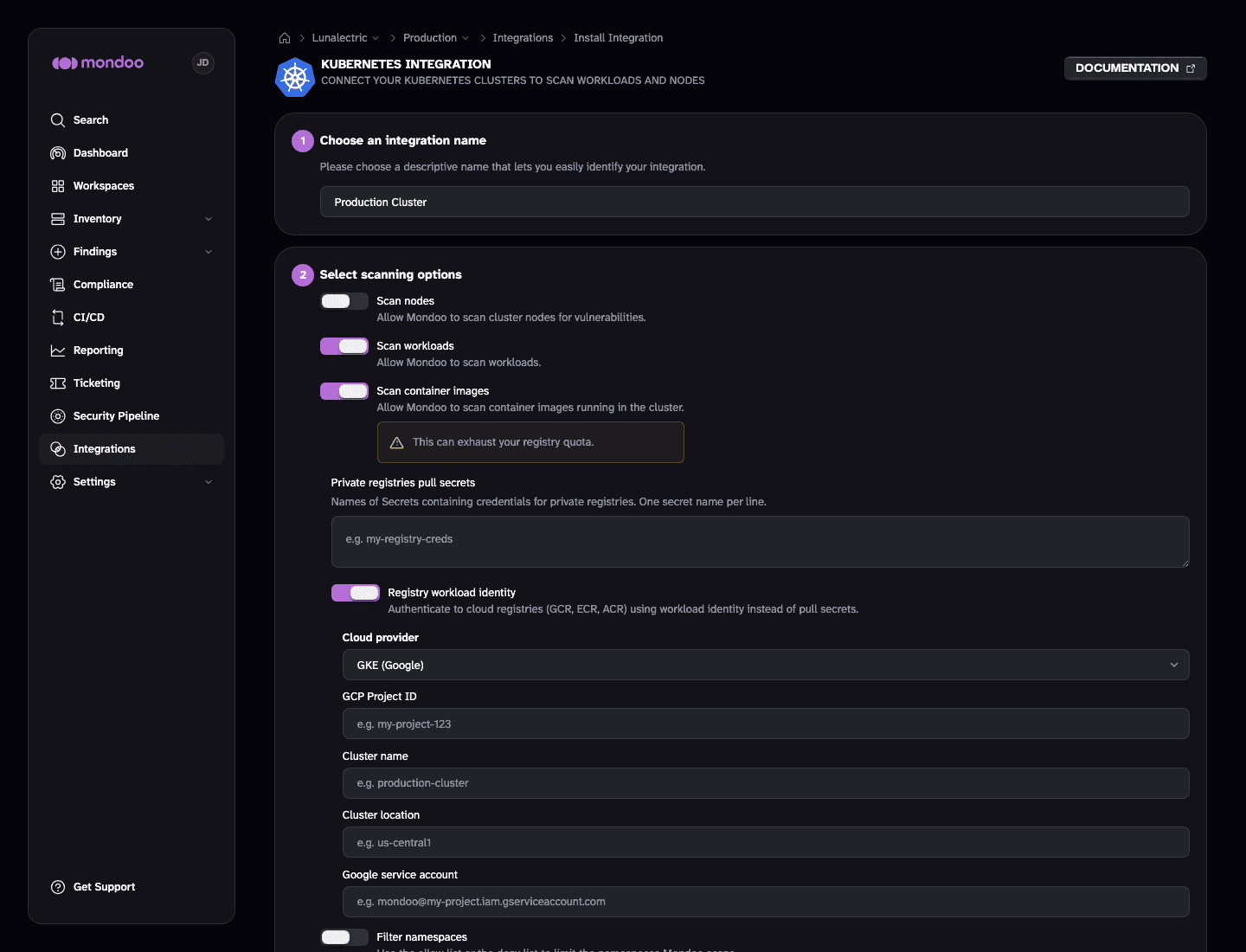Image resolution: width=1246 pixels, height=952 pixels.
Task: Open Get Support link
Action: pos(132,887)
